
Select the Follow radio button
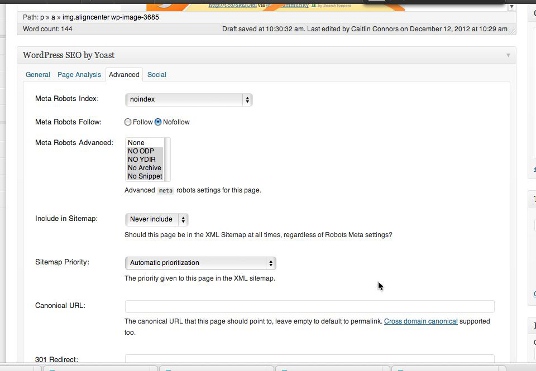pyautogui.click(x=128, y=122)
